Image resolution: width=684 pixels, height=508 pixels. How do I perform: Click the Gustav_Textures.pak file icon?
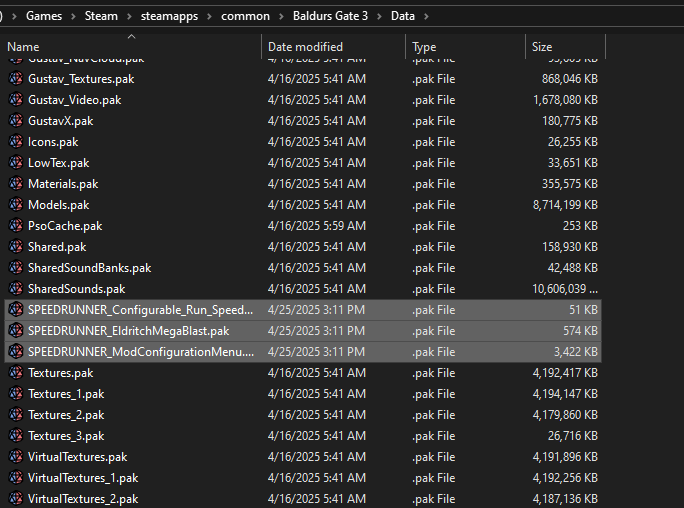click(x=16, y=79)
